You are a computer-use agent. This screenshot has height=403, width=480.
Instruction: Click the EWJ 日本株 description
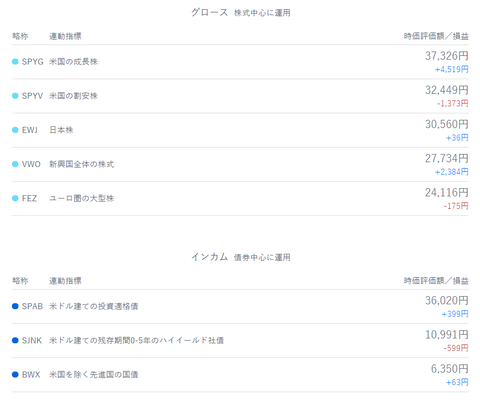pos(61,130)
